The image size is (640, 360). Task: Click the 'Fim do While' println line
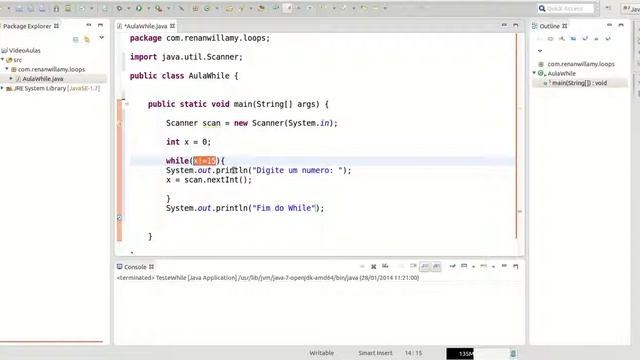[x=245, y=208]
